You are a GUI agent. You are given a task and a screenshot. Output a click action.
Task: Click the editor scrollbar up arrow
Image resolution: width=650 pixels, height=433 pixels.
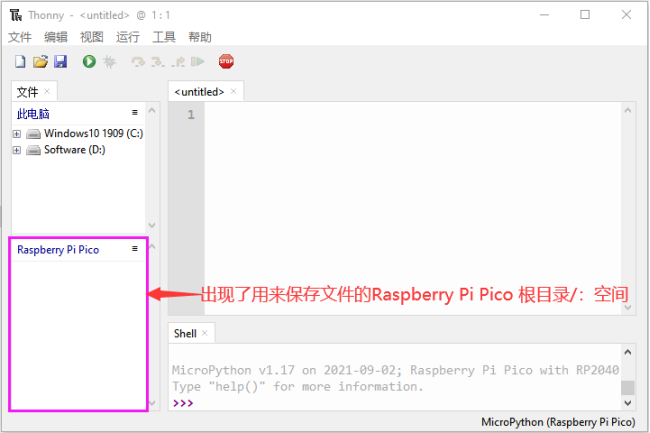pos(628,110)
